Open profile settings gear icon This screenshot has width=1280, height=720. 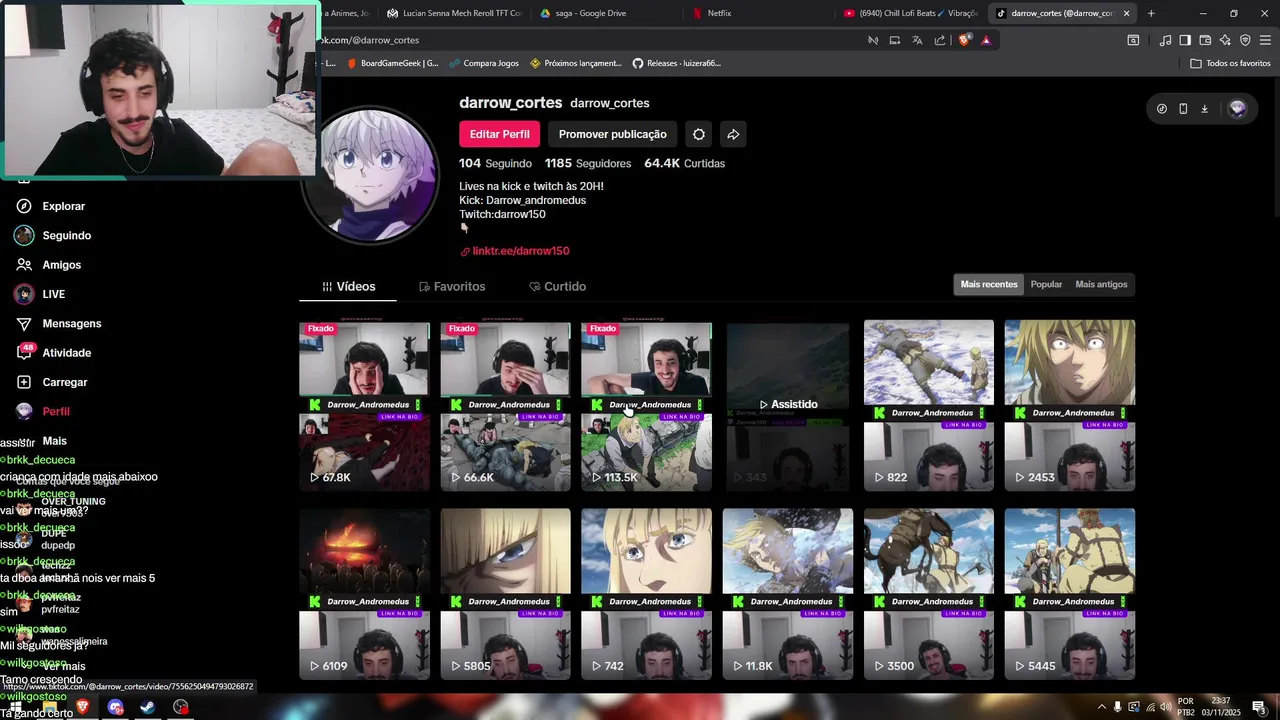(699, 134)
